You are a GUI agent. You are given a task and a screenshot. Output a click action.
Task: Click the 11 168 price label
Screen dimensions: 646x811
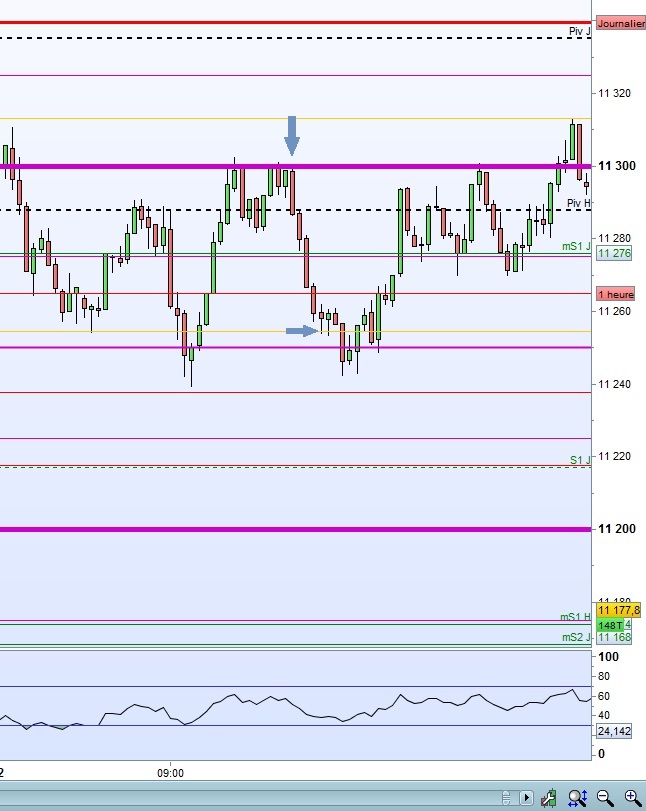click(614, 637)
